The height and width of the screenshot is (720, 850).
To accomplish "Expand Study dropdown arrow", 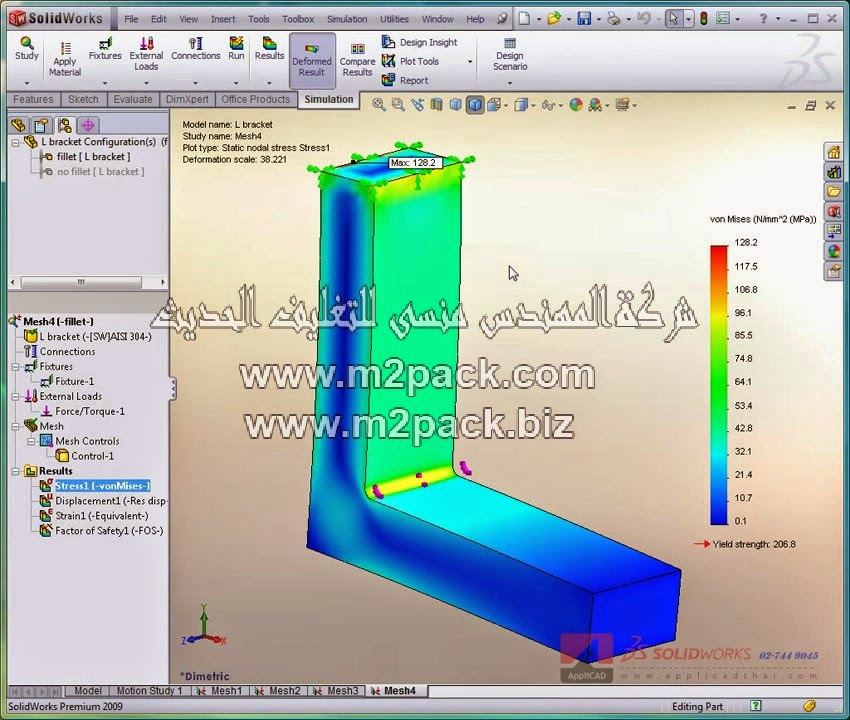I will (x=27, y=83).
